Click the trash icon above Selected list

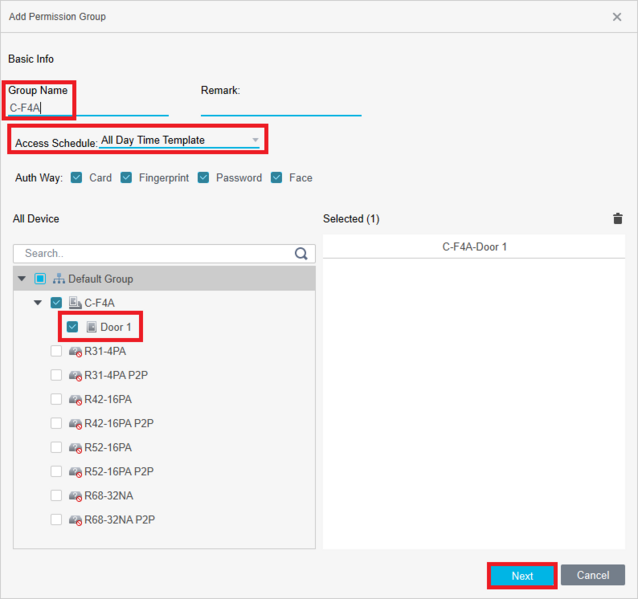point(618,219)
